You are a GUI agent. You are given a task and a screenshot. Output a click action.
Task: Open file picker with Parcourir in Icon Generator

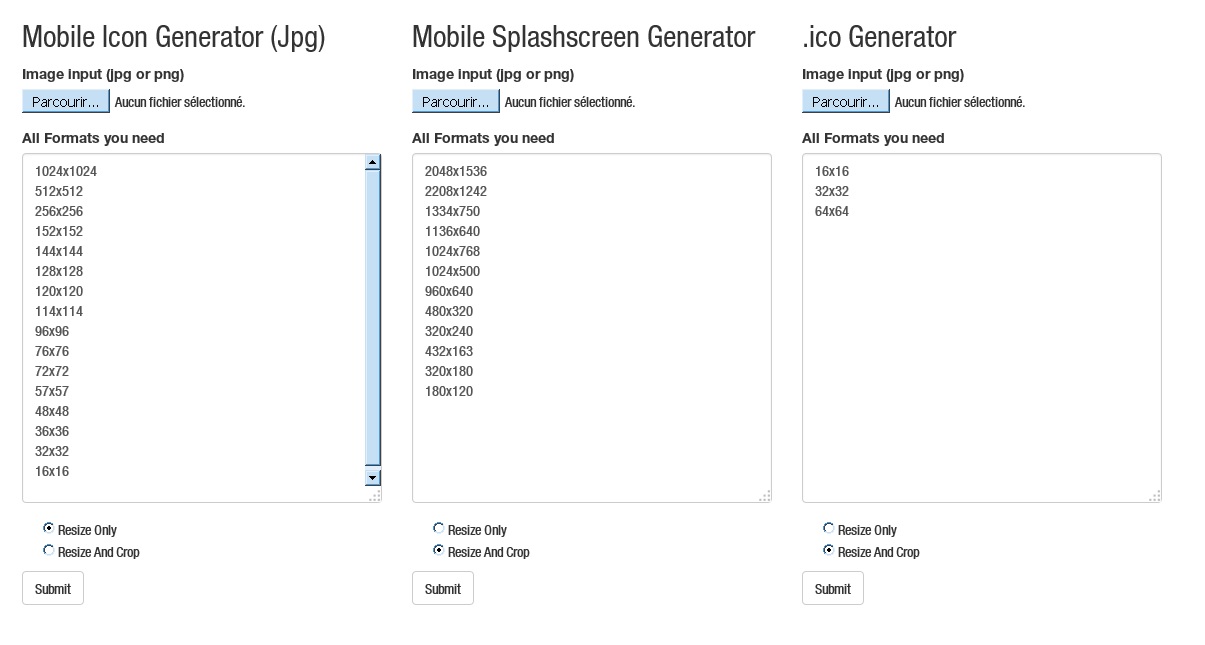pyautogui.click(x=65, y=100)
